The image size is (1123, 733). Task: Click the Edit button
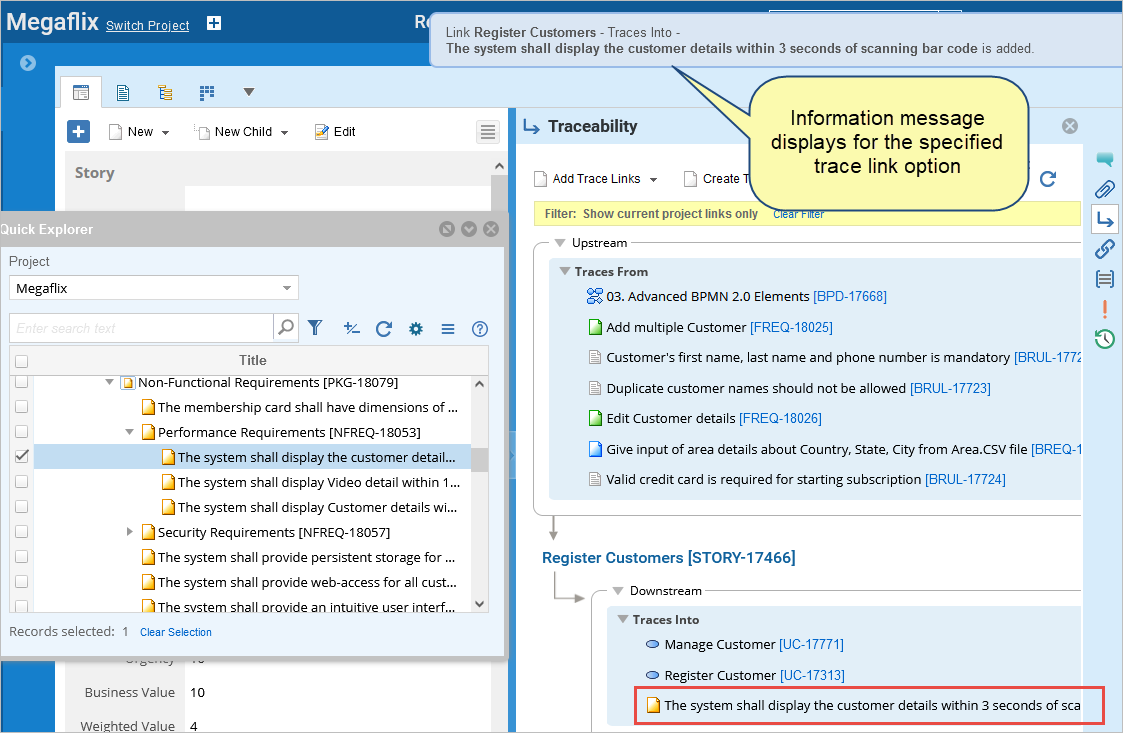pyautogui.click(x=334, y=132)
